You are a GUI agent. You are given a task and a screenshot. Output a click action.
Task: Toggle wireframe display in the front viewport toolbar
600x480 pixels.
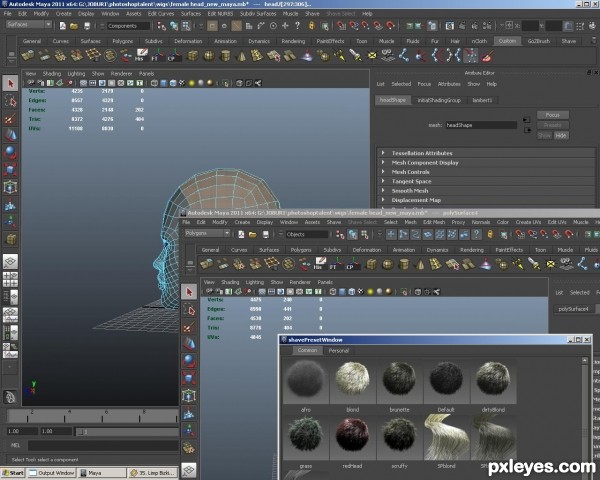333,291
